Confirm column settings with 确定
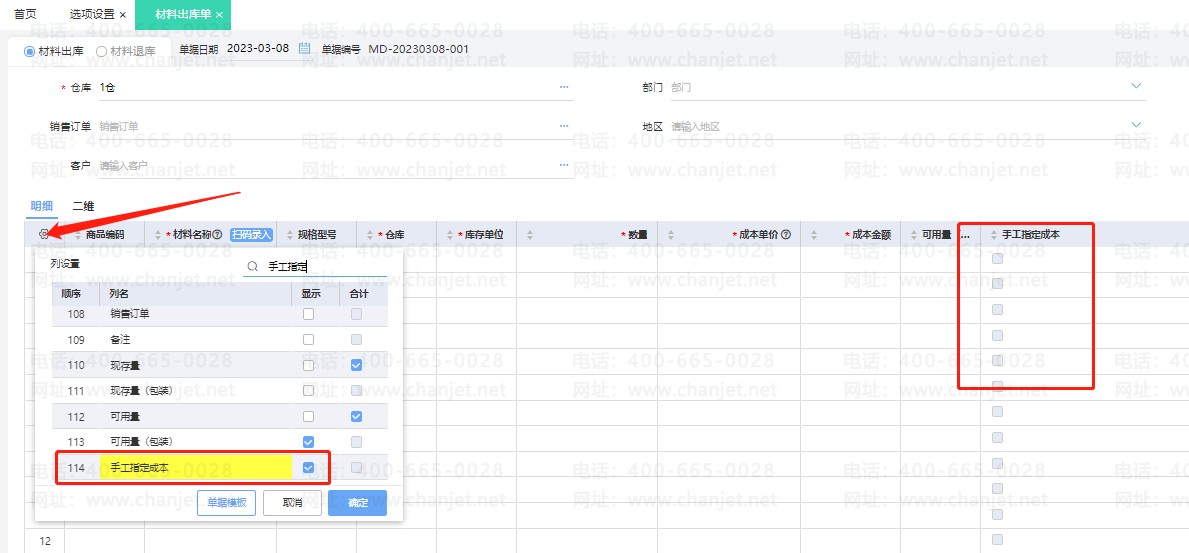Screen dimensions: 1189x553 (357, 503)
